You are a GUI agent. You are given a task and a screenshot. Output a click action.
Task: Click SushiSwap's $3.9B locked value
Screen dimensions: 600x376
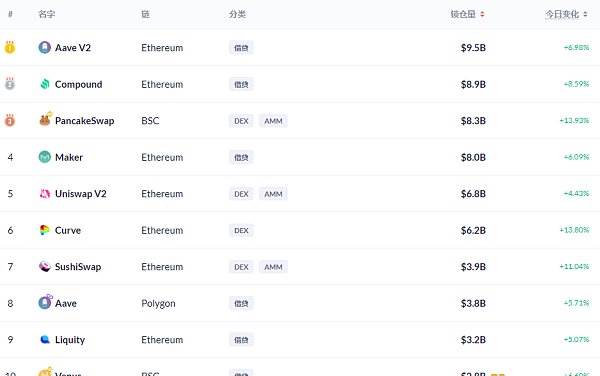473,267
